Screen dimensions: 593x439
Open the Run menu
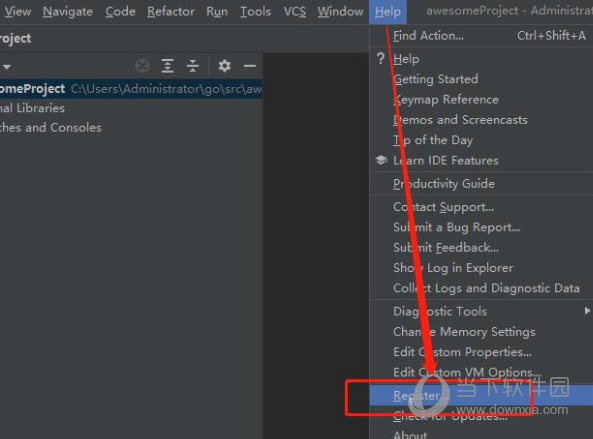pos(217,12)
